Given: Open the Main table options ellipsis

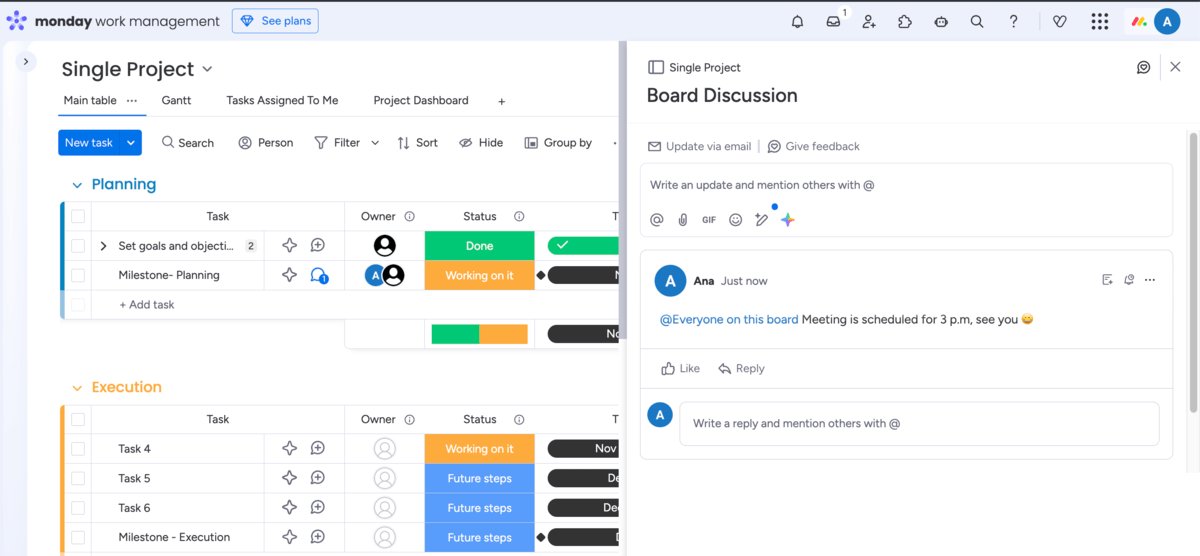Looking at the screenshot, I should tap(132, 100).
